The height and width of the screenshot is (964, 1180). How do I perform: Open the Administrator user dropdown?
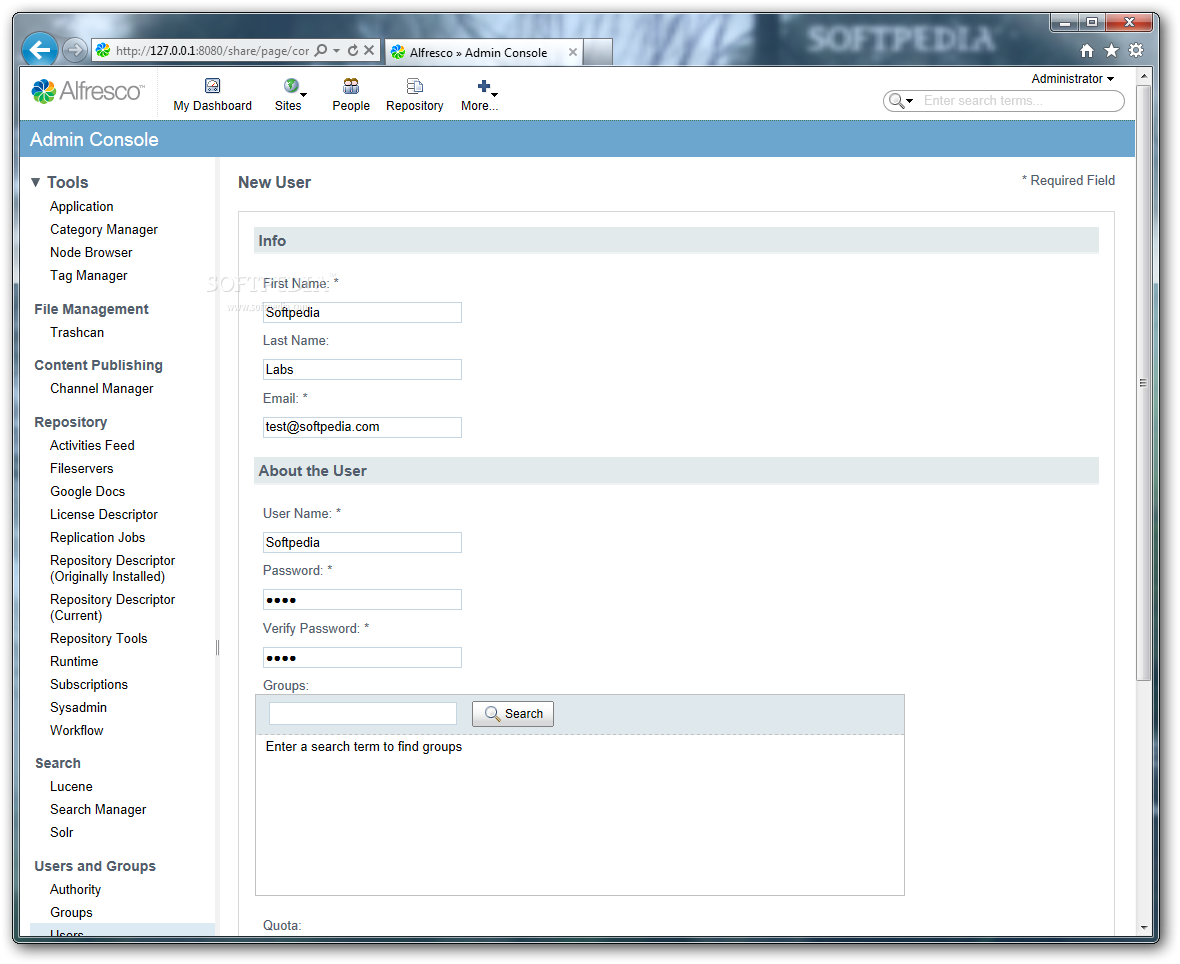(x=1072, y=78)
